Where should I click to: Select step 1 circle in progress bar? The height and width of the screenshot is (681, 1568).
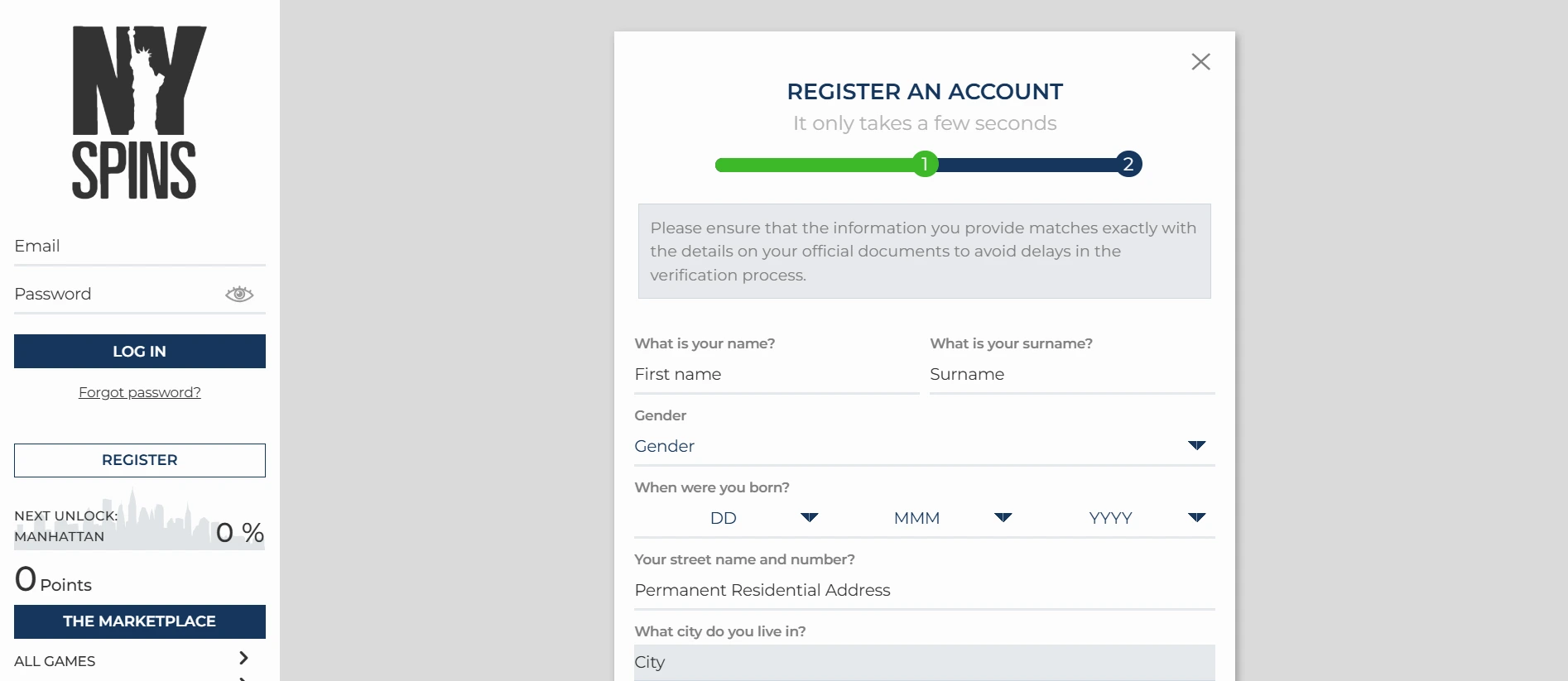click(925, 164)
